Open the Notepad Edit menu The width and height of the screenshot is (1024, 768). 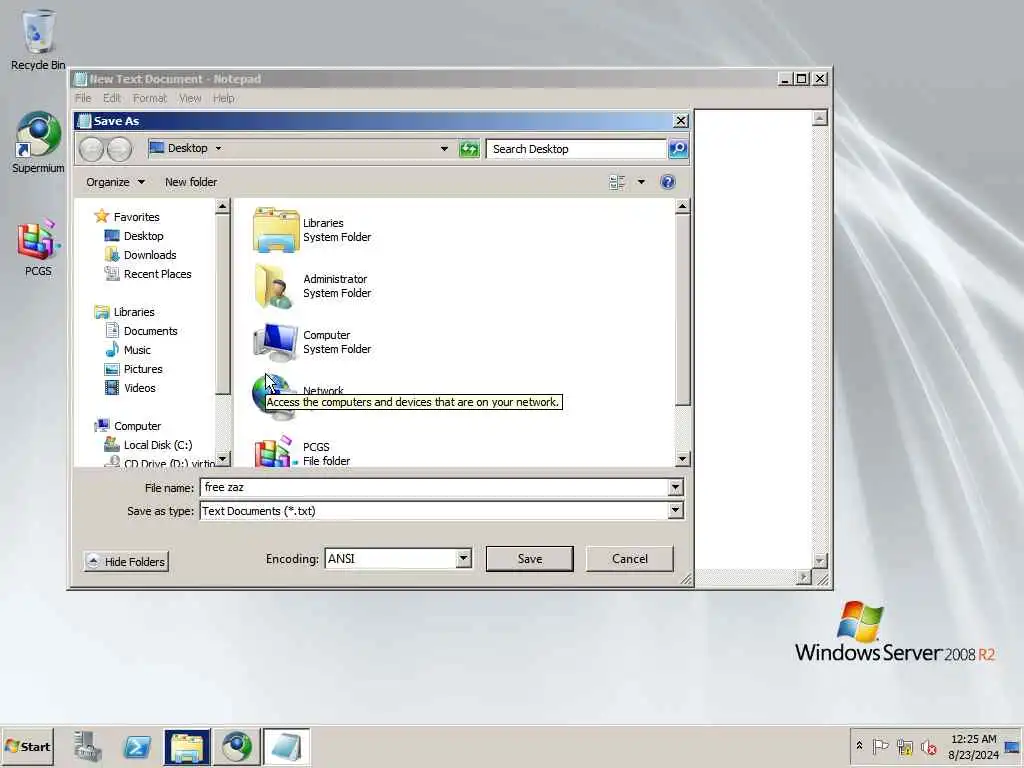[112, 98]
